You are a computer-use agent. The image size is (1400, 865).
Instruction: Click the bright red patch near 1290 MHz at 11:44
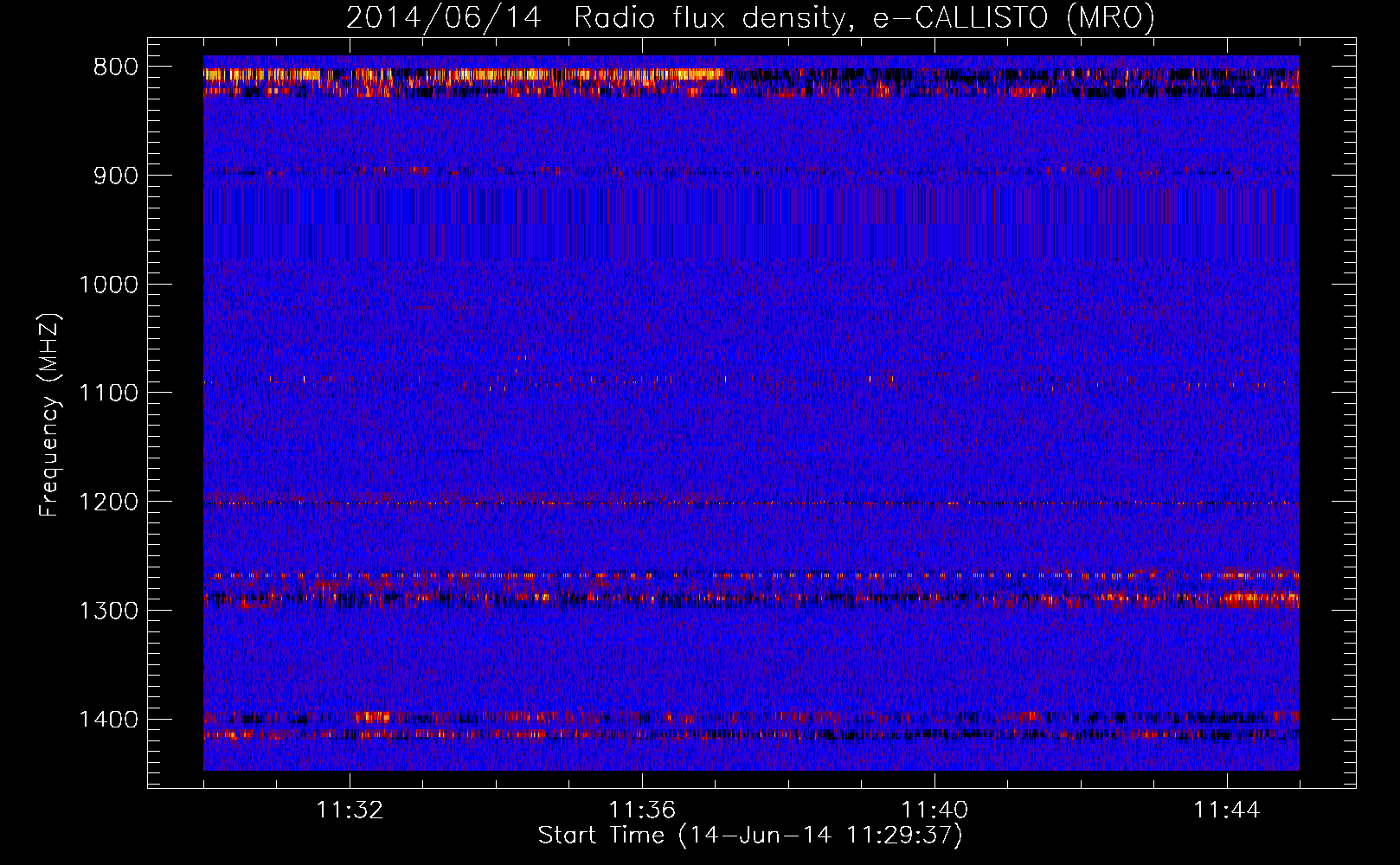[1260, 597]
